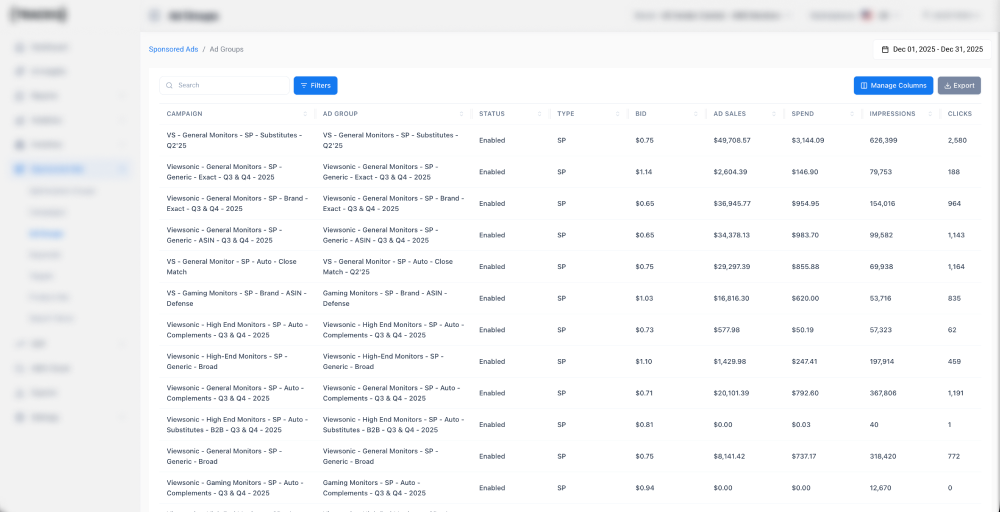
Task: Click the Ad Group column sort arrows
Action: [462, 114]
